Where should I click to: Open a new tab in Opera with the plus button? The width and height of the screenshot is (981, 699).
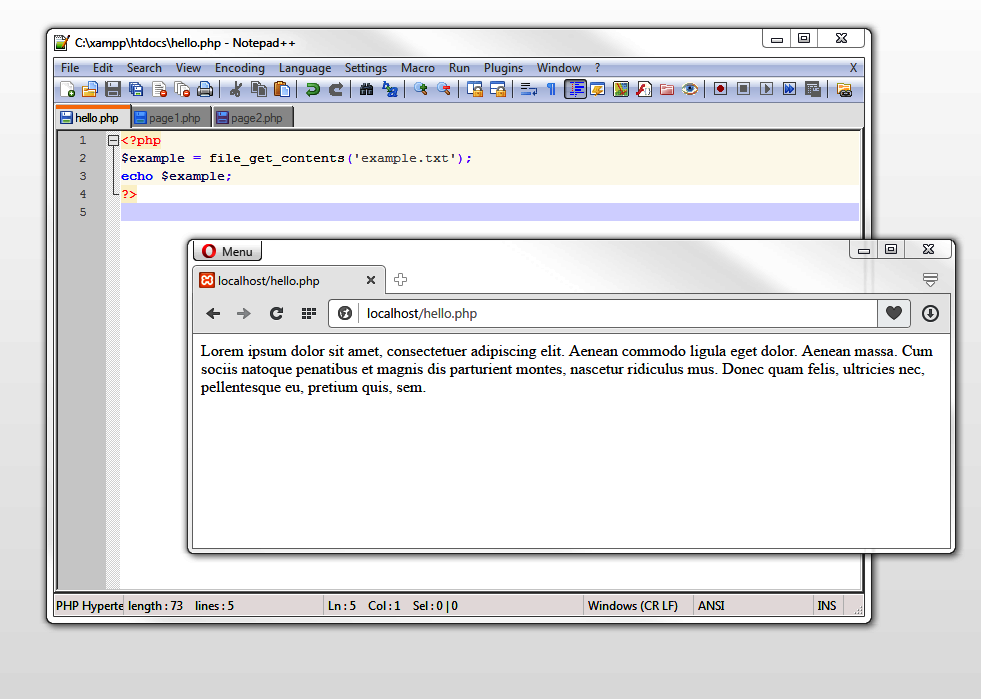[400, 280]
